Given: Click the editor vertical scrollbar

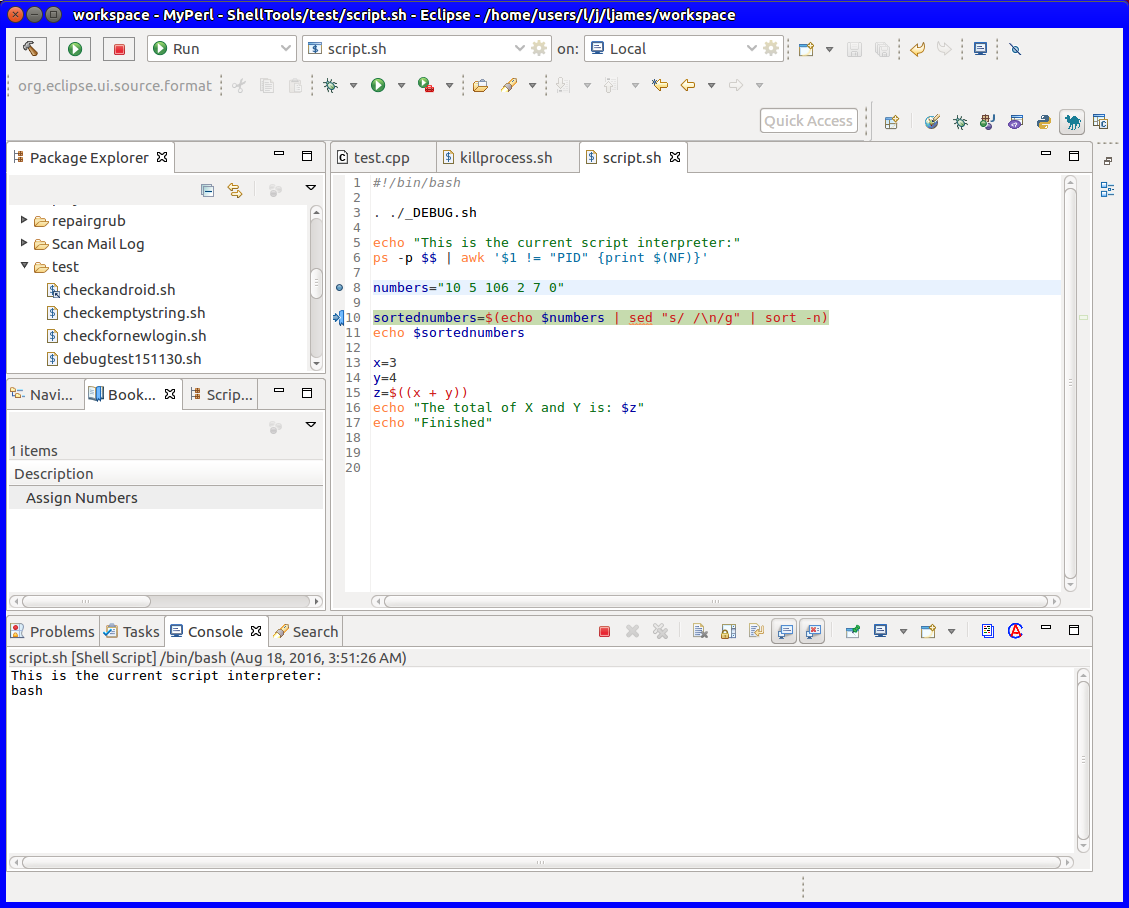Looking at the screenshot, I should coord(1070,382).
